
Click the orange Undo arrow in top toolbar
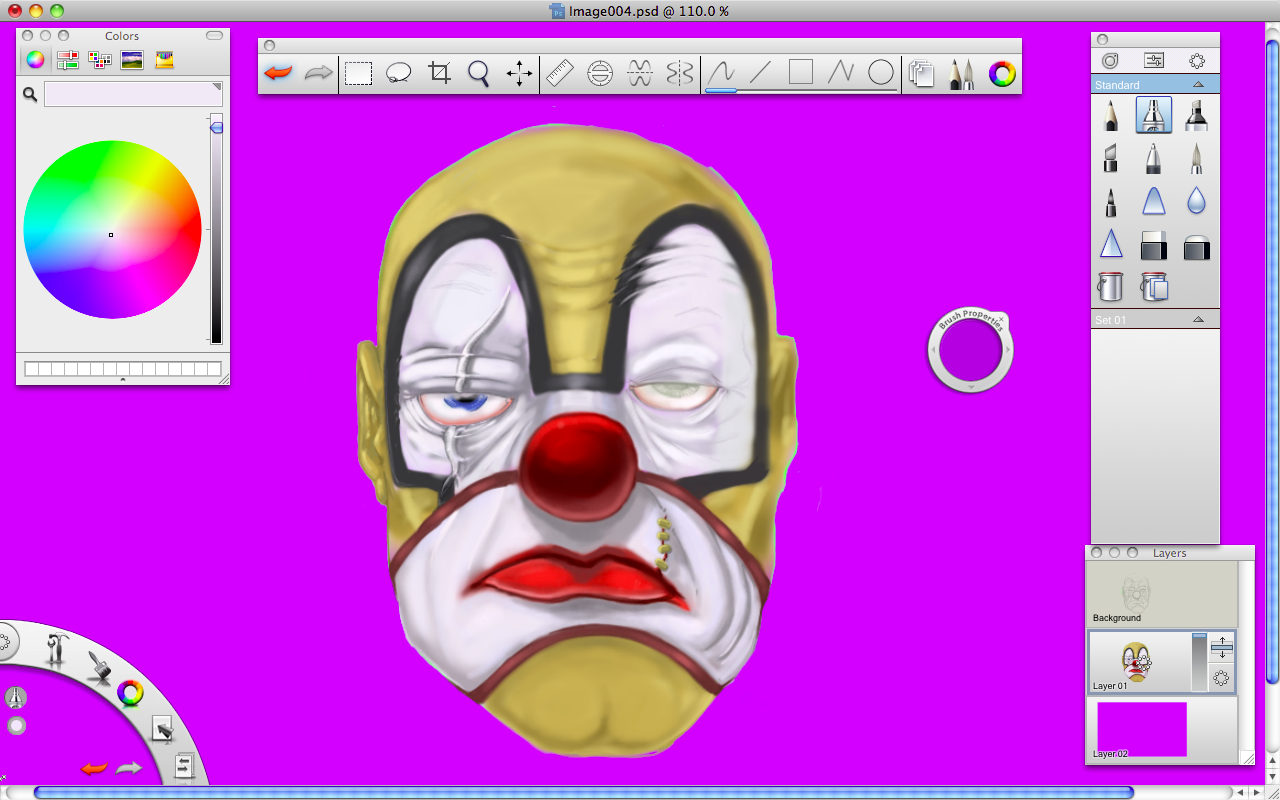point(278,73)
